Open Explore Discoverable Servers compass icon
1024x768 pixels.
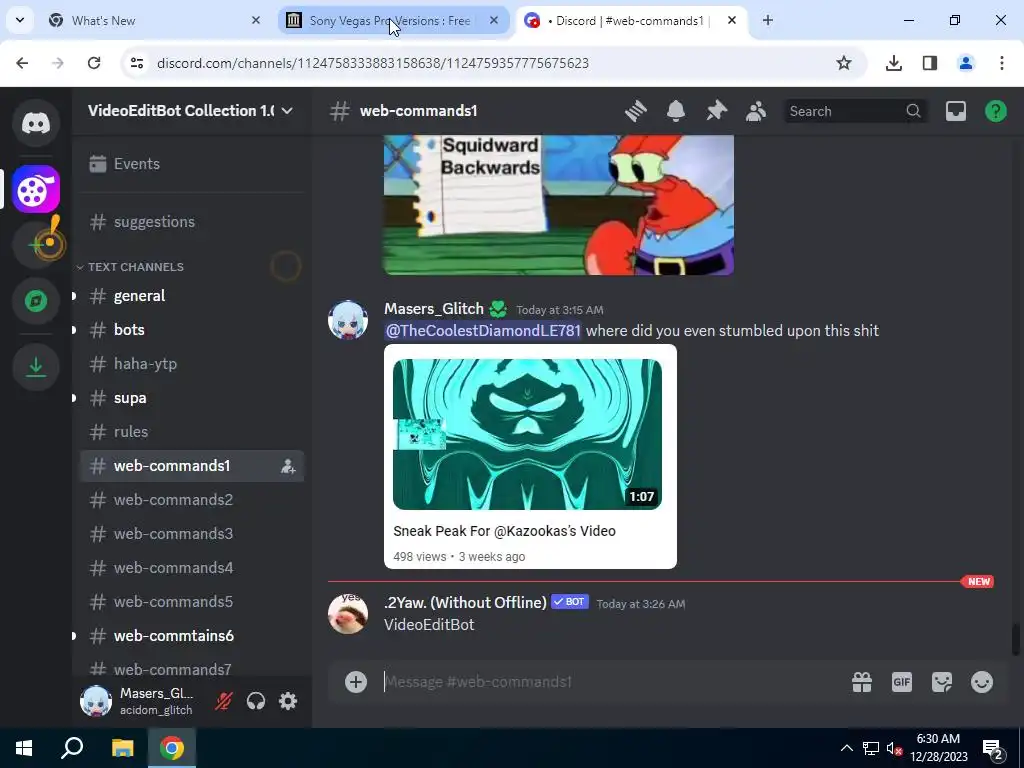coord(36,301)
